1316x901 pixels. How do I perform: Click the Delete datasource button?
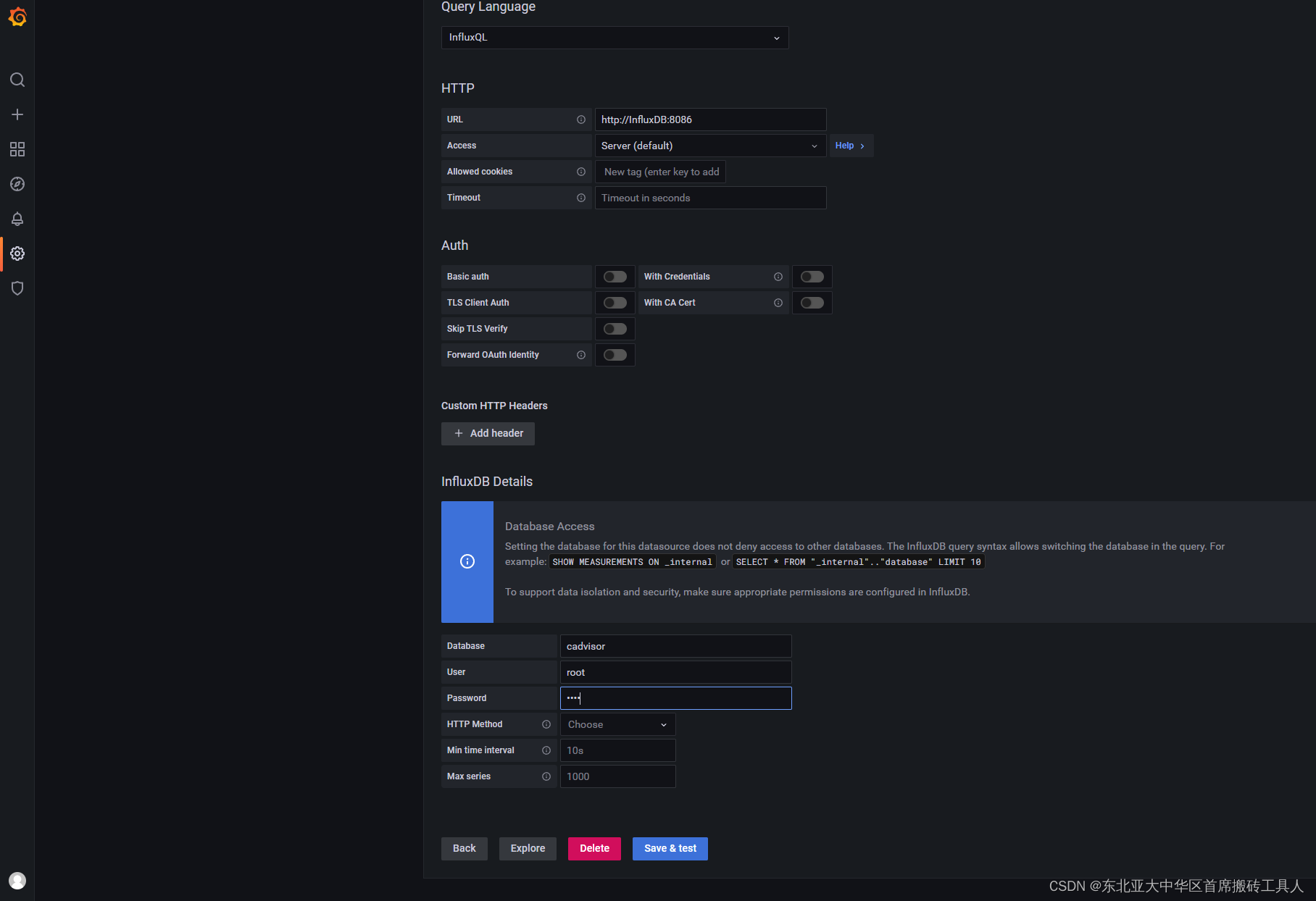(x=594, y=849)
